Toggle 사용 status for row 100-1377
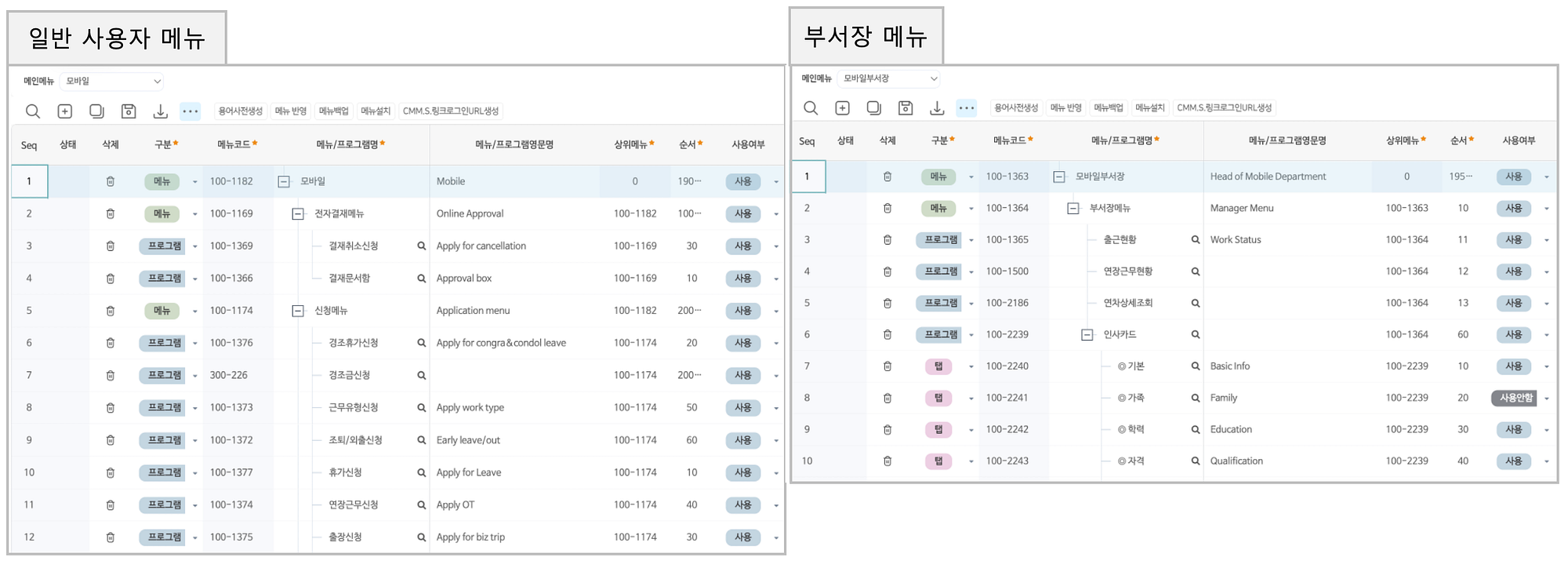 [x=743, y=472]
